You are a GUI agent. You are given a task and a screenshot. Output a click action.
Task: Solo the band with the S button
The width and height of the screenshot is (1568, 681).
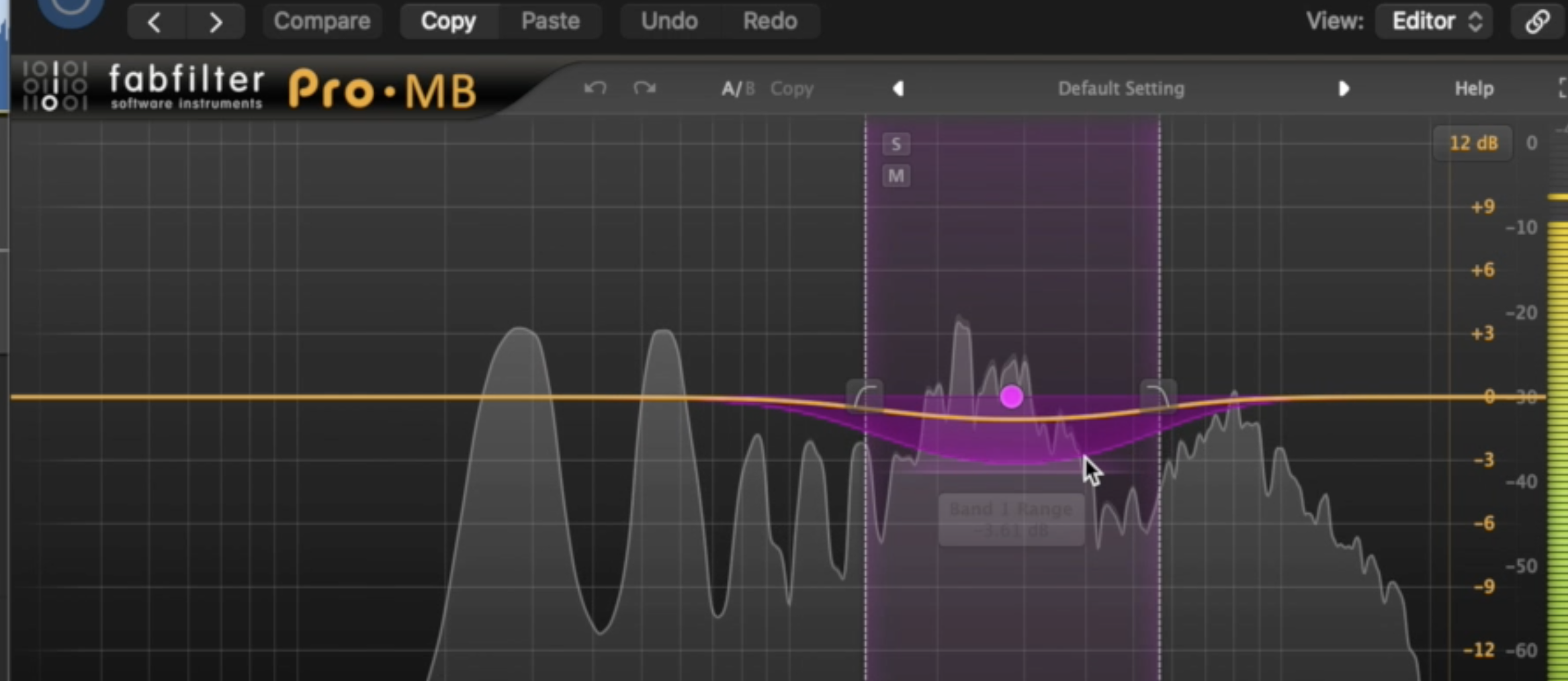896,144
